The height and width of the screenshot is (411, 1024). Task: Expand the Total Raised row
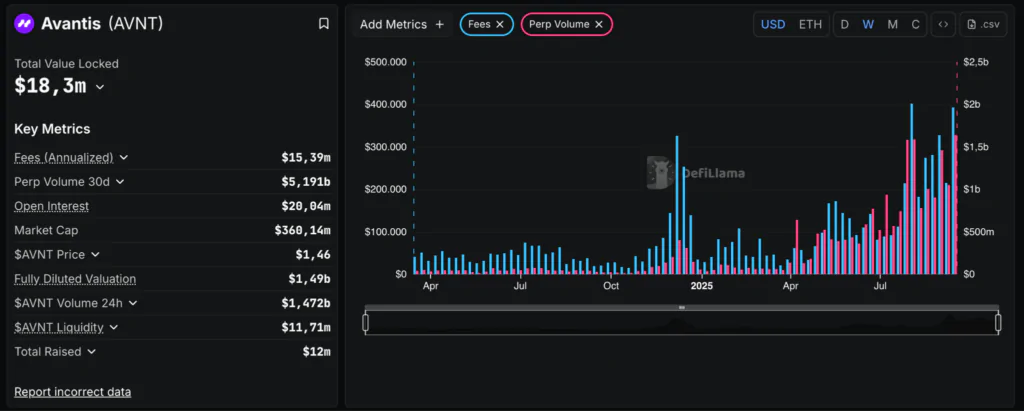point(92,351)
